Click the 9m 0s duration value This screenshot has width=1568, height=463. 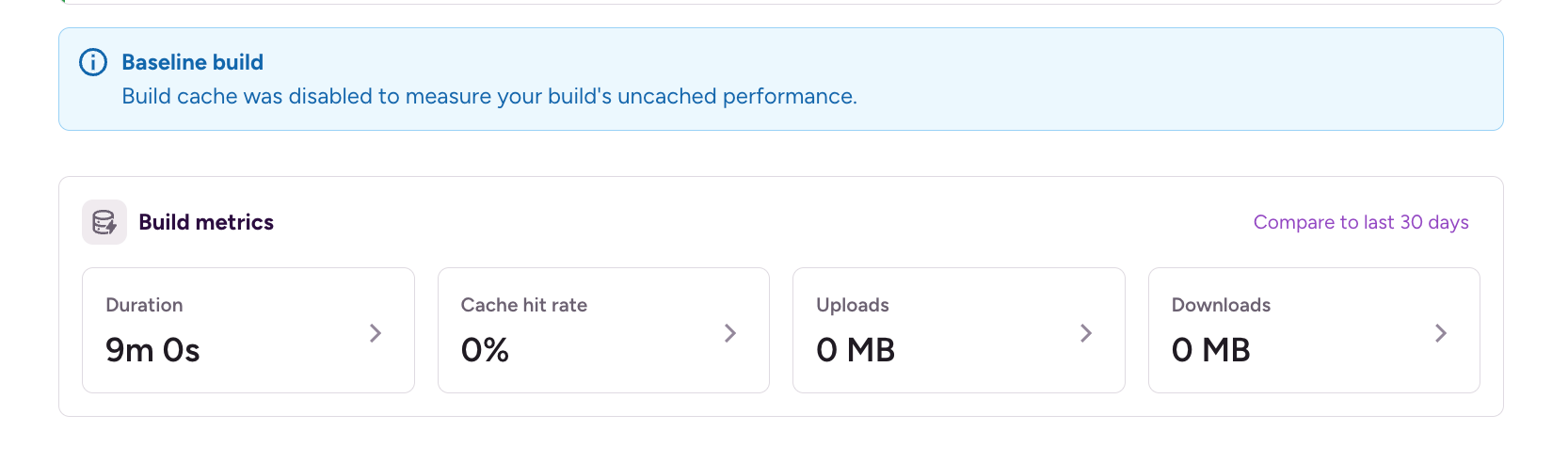point(152,350)
